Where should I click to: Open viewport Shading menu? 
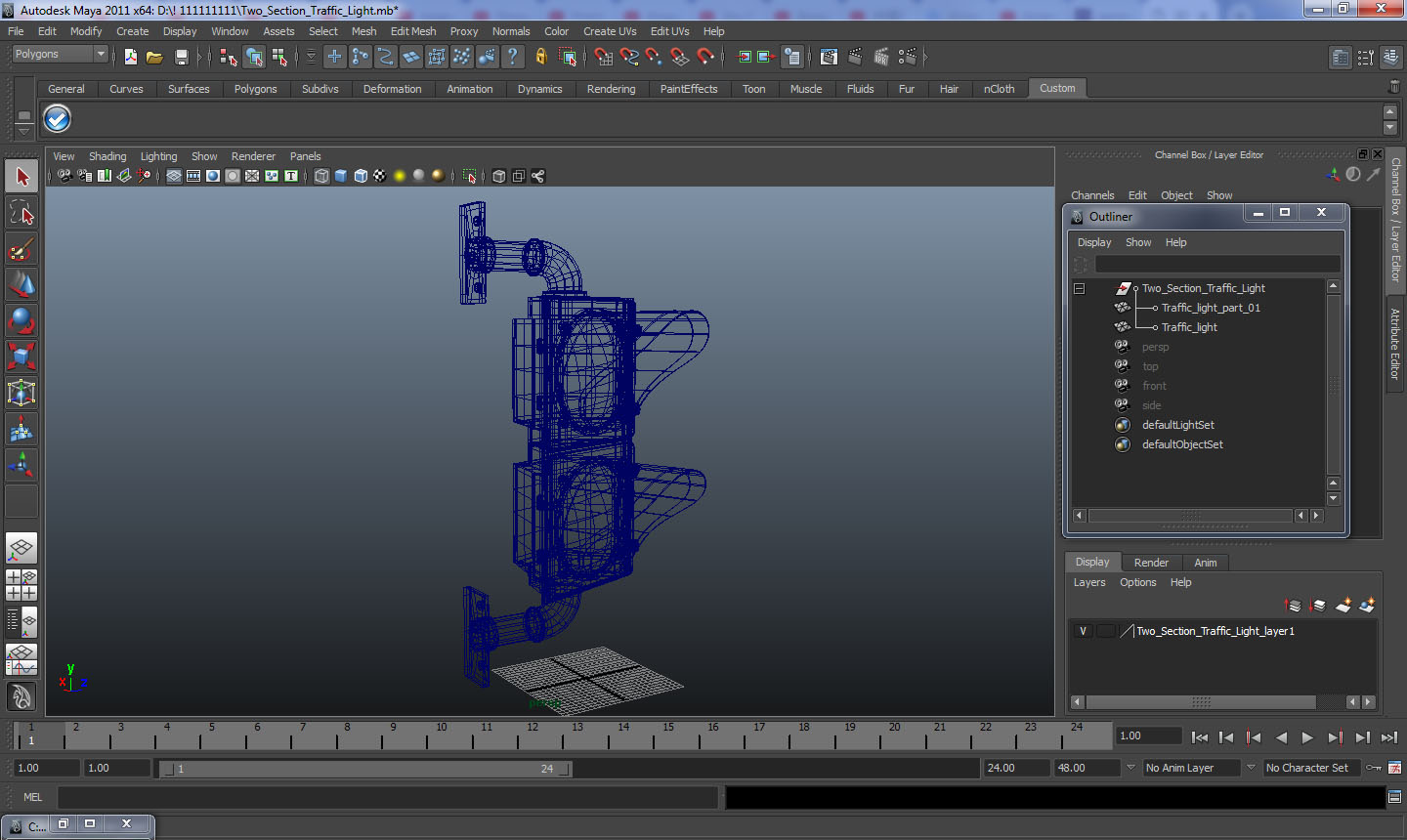[107, 156]
